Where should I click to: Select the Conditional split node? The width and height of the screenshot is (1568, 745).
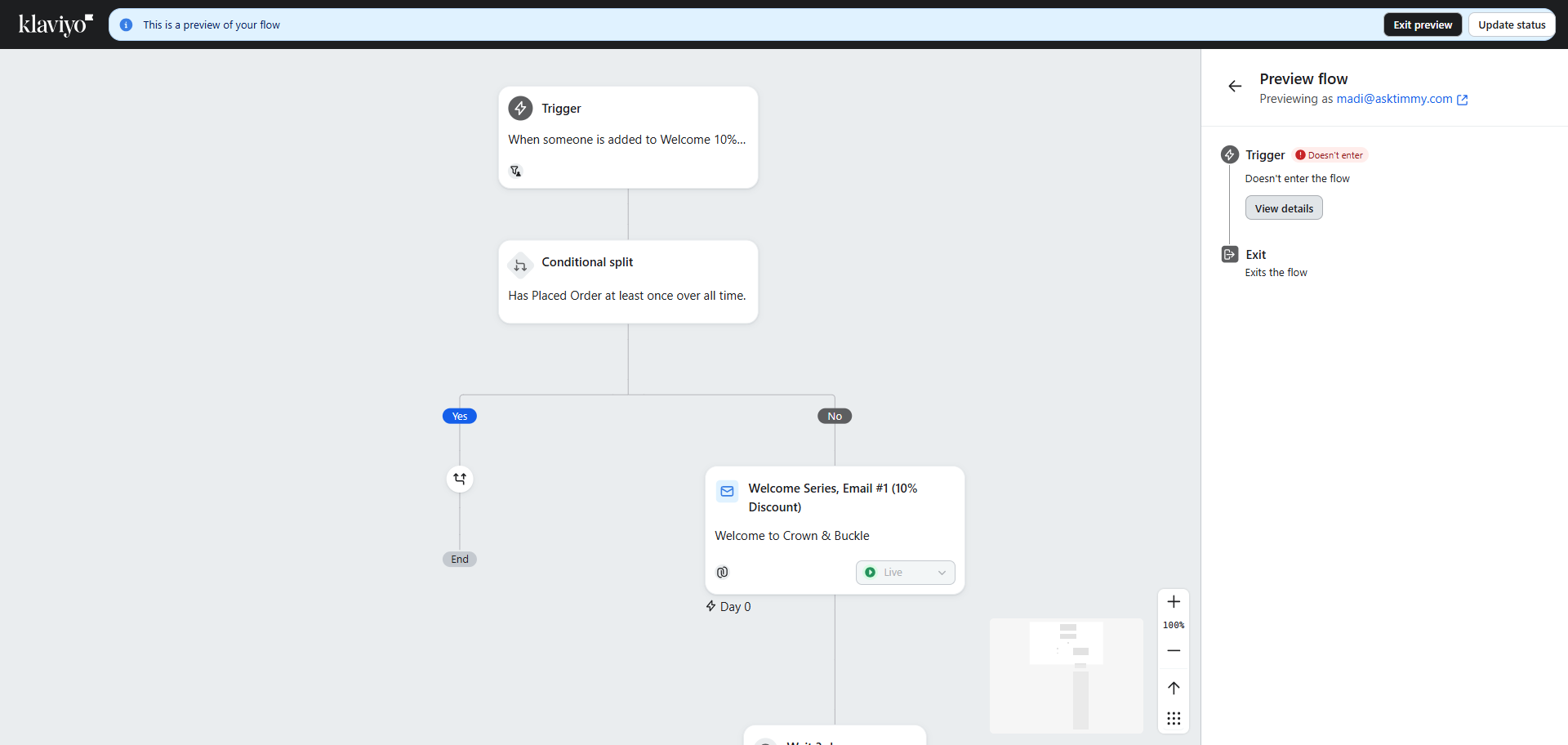[627, 281]
